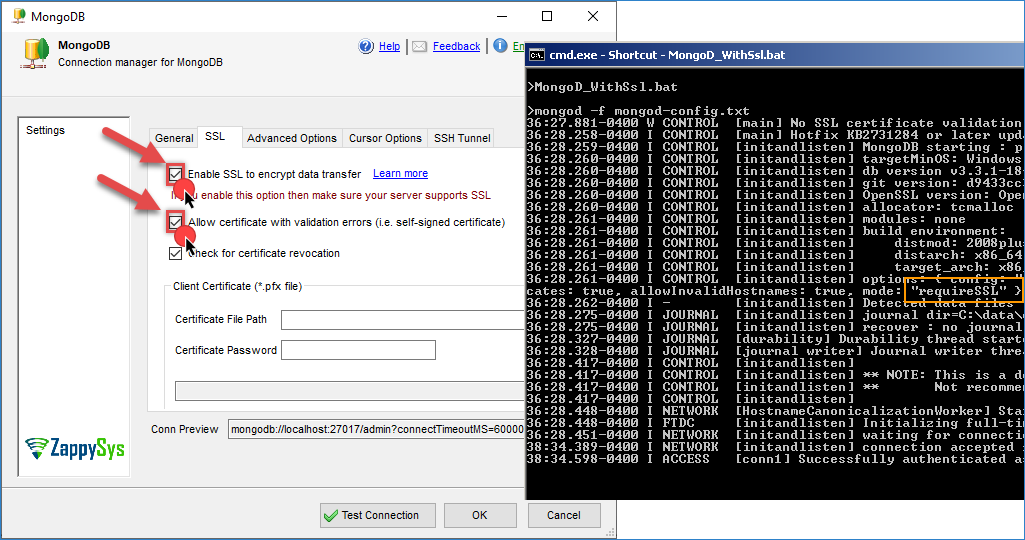Open the Advanced Options tab
This screenshot has height=540, width=1025.
(291, 138)
